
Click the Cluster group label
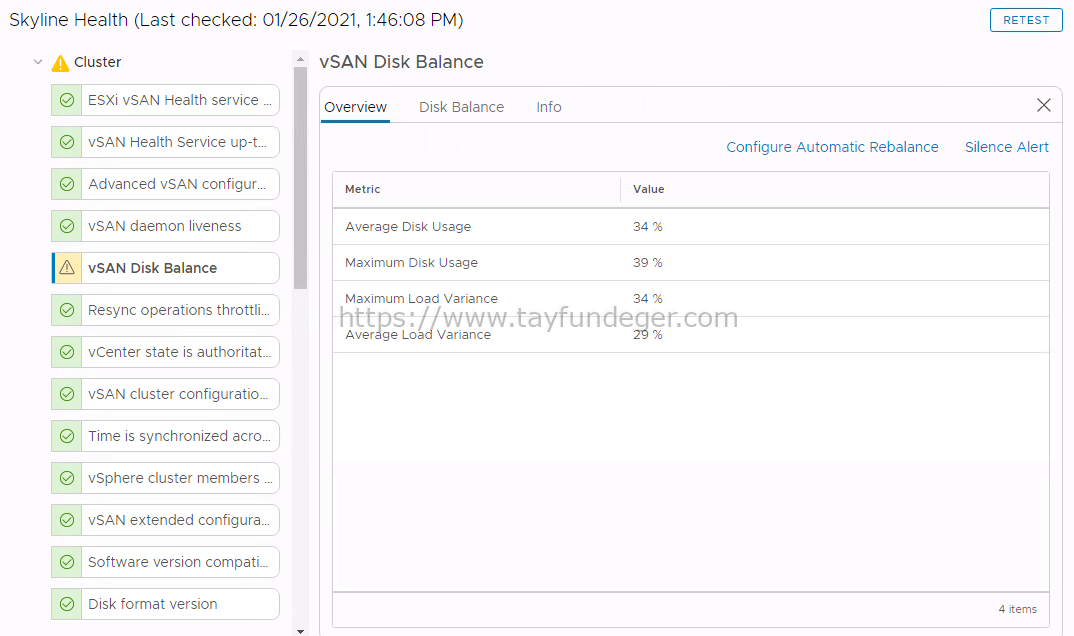coord(97,62)
